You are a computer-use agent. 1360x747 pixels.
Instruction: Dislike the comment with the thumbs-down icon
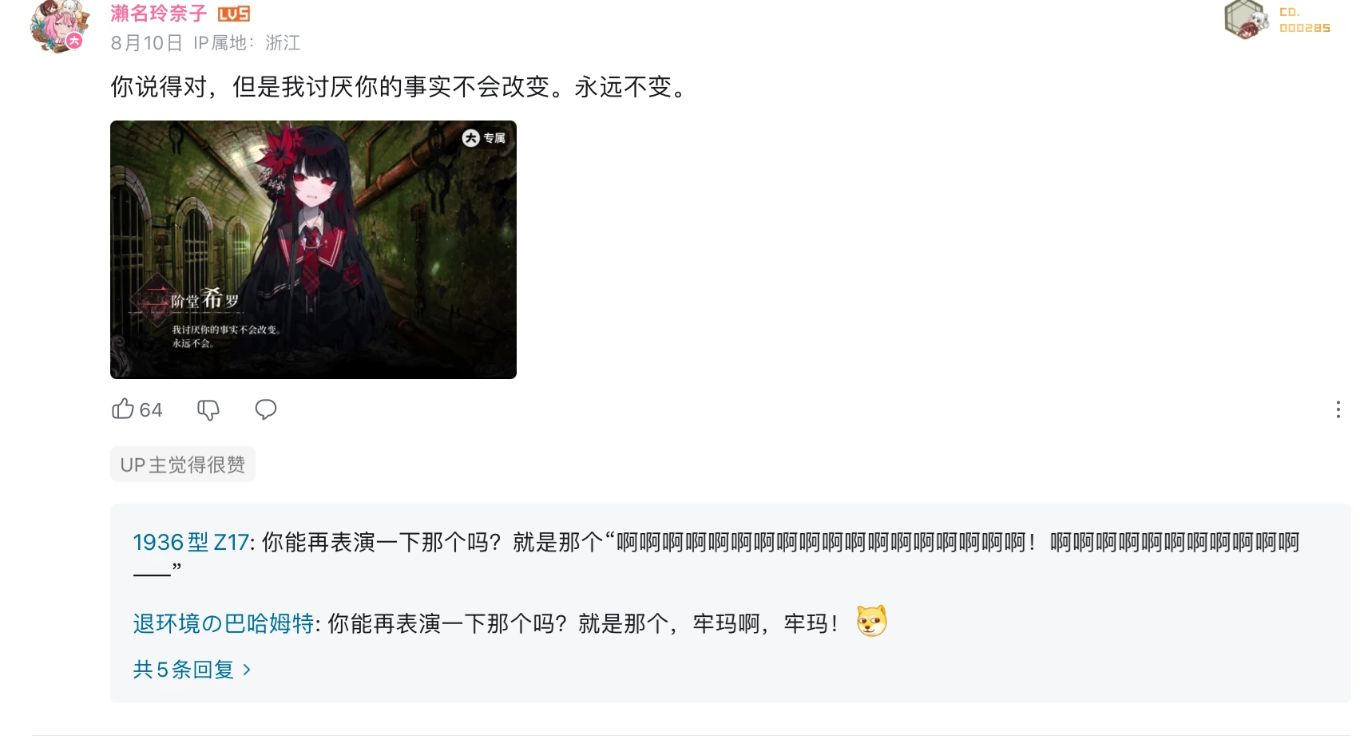[x=208, y=410]
